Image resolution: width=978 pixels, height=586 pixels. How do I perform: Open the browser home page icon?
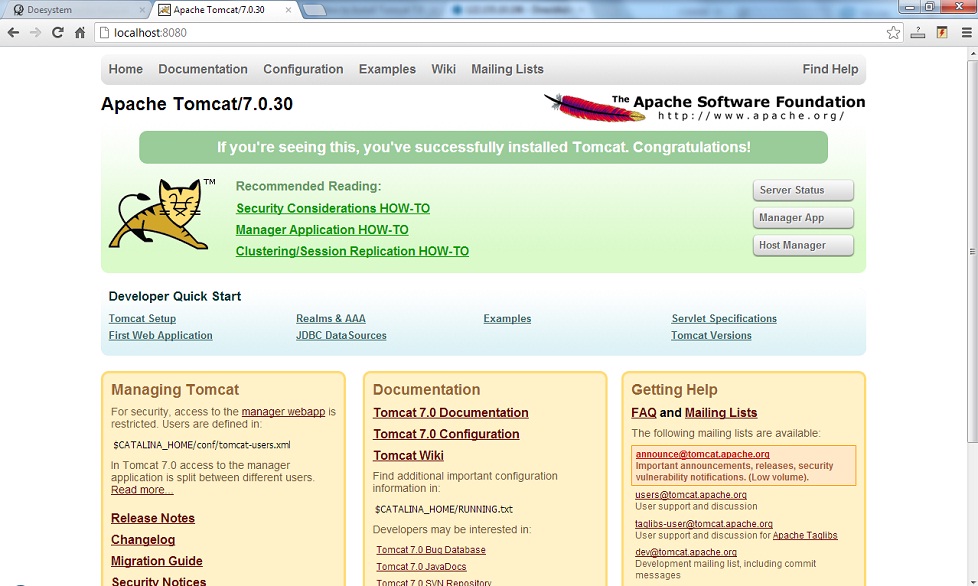pos(80,33)
